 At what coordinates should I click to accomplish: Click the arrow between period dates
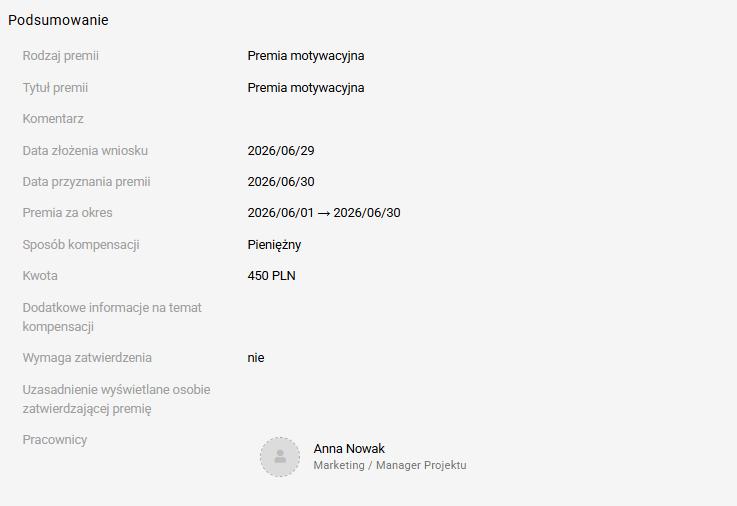[323, 213]
